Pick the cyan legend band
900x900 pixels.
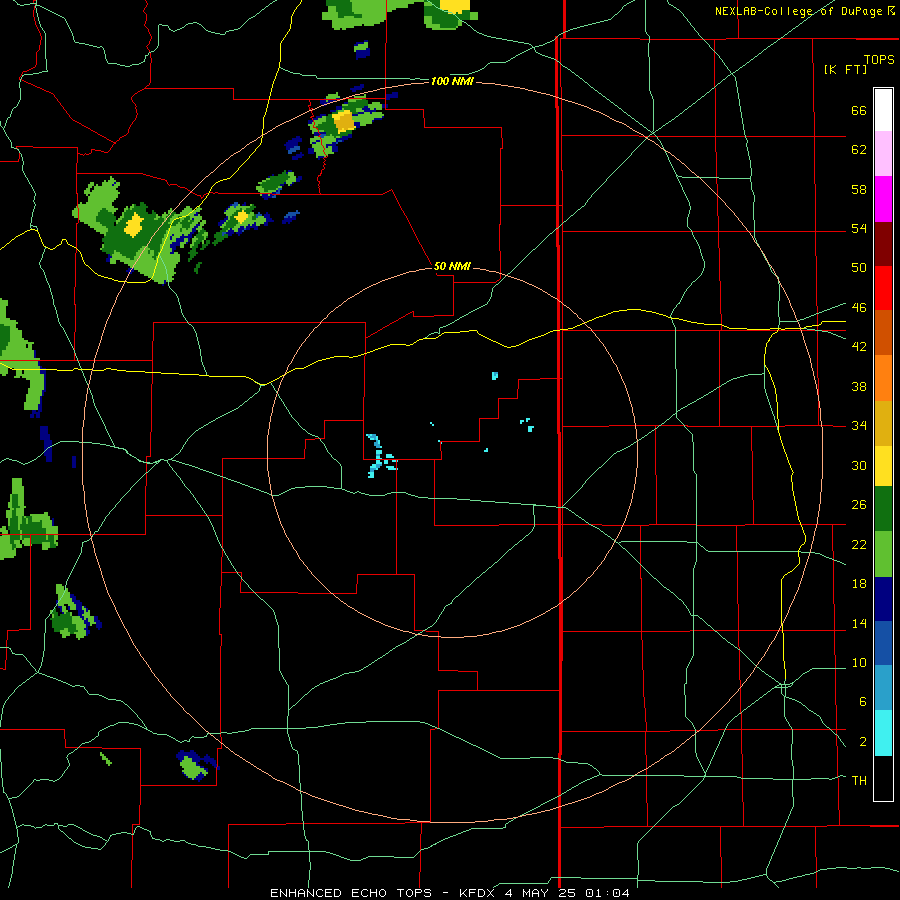click(883, 733)
